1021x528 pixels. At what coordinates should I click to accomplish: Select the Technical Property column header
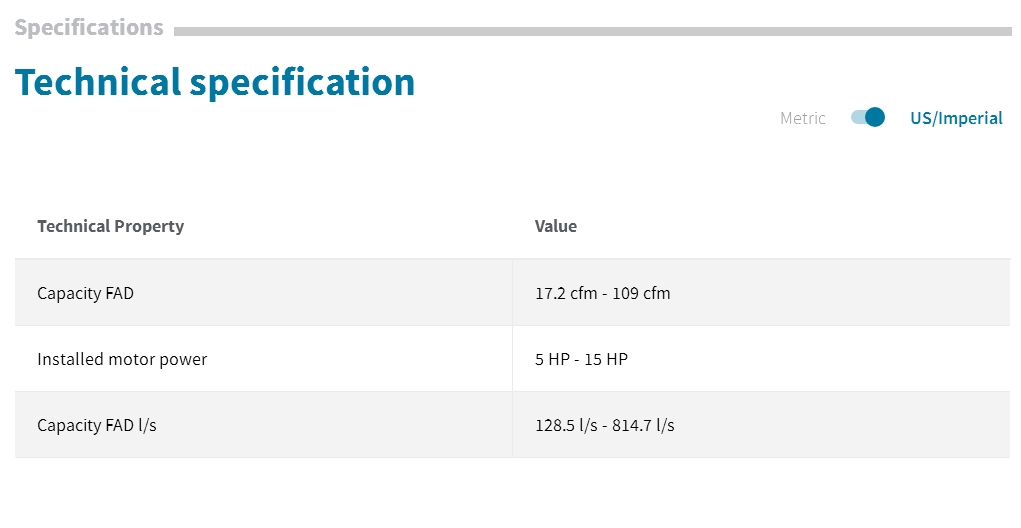(x=111, y=226)
